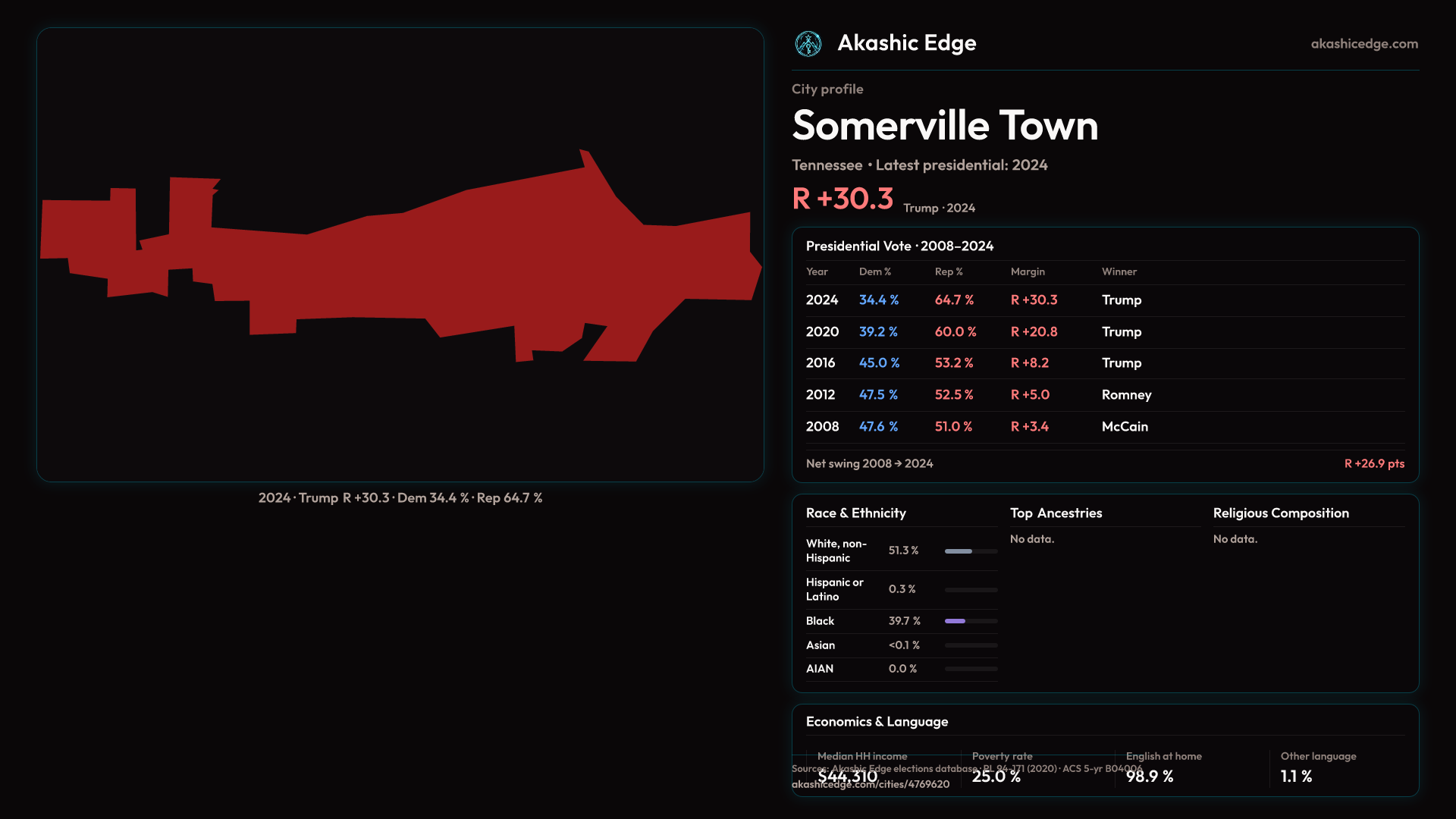
Task: Click the R +30.3 headline margin
Action: tap(843, 199)
